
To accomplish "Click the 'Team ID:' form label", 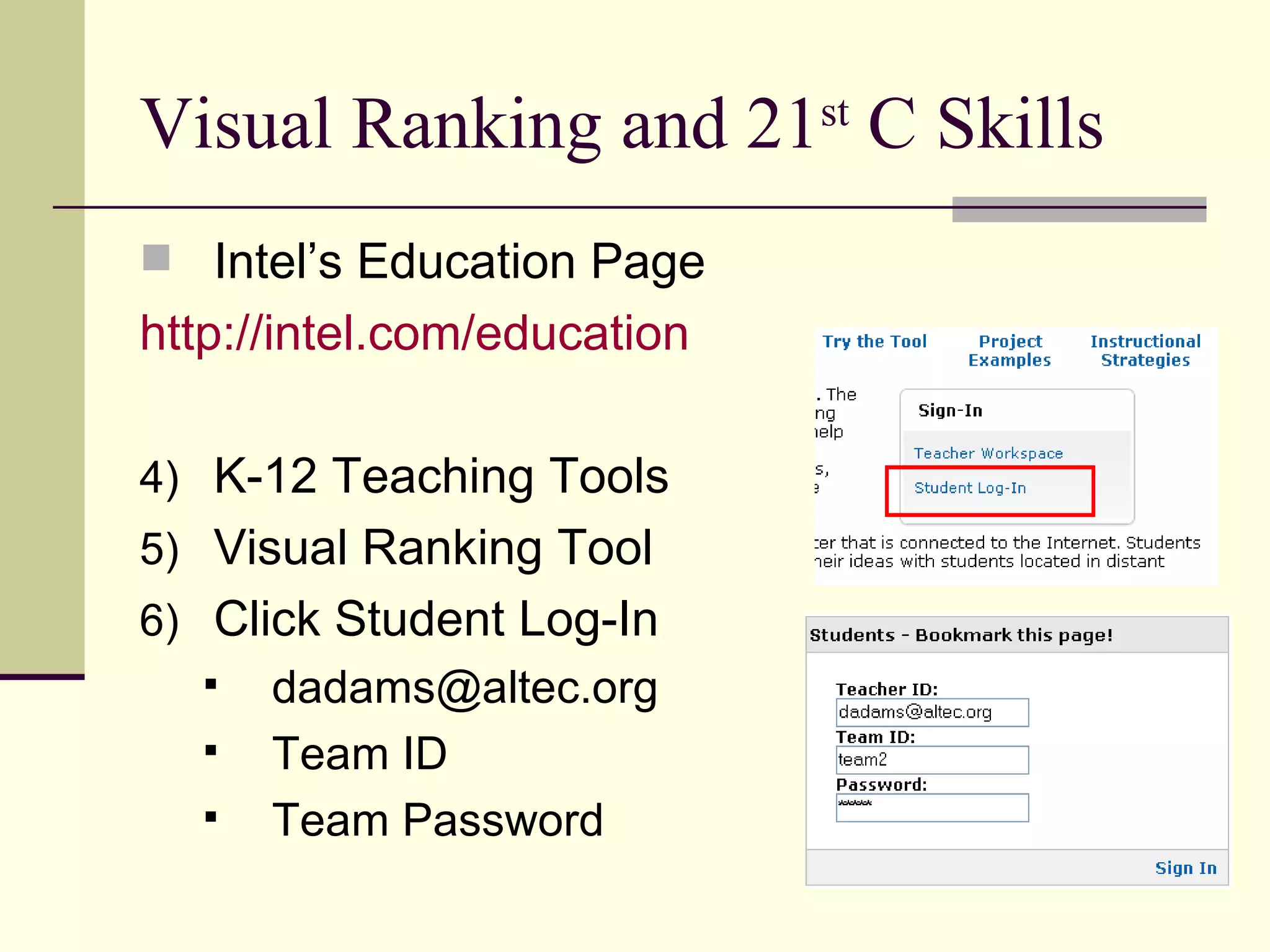I will pos(876,737).
